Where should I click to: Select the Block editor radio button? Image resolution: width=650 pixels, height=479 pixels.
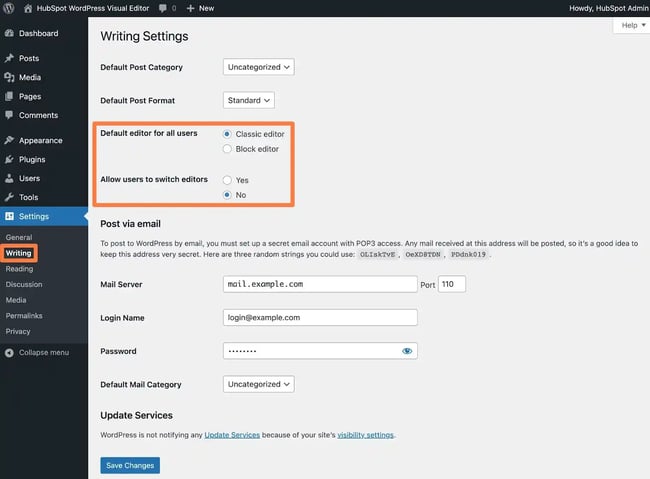pyautogui.click(x=227, y=149)
